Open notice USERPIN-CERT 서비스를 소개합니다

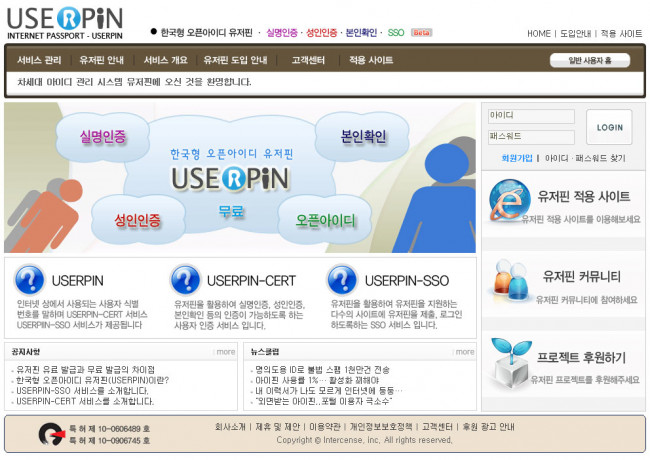pyautogui.click(x=85, y=401)
